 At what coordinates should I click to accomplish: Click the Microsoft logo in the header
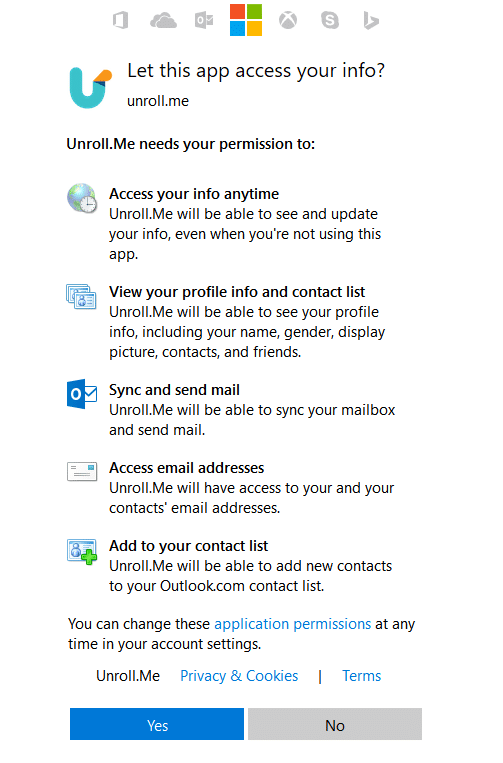tap(246, 20)
